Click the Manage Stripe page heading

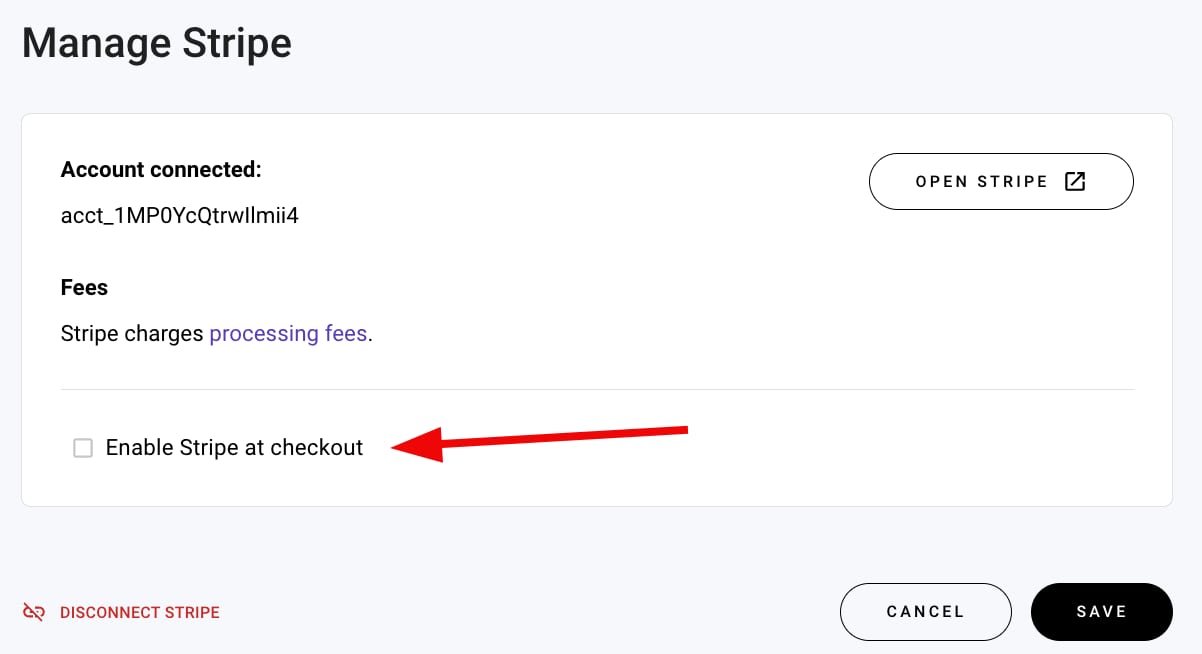(156, 42)
